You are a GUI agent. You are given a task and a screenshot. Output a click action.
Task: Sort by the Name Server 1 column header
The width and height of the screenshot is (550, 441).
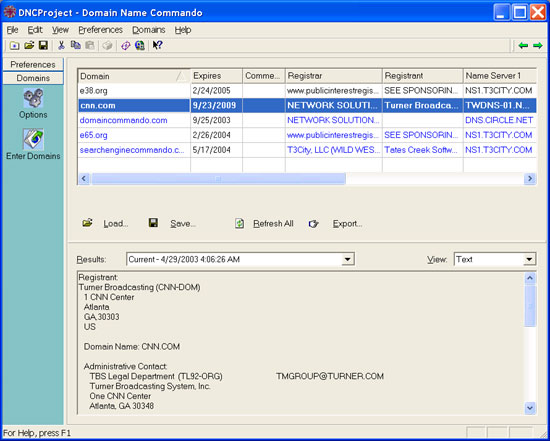tap(499, 76)
